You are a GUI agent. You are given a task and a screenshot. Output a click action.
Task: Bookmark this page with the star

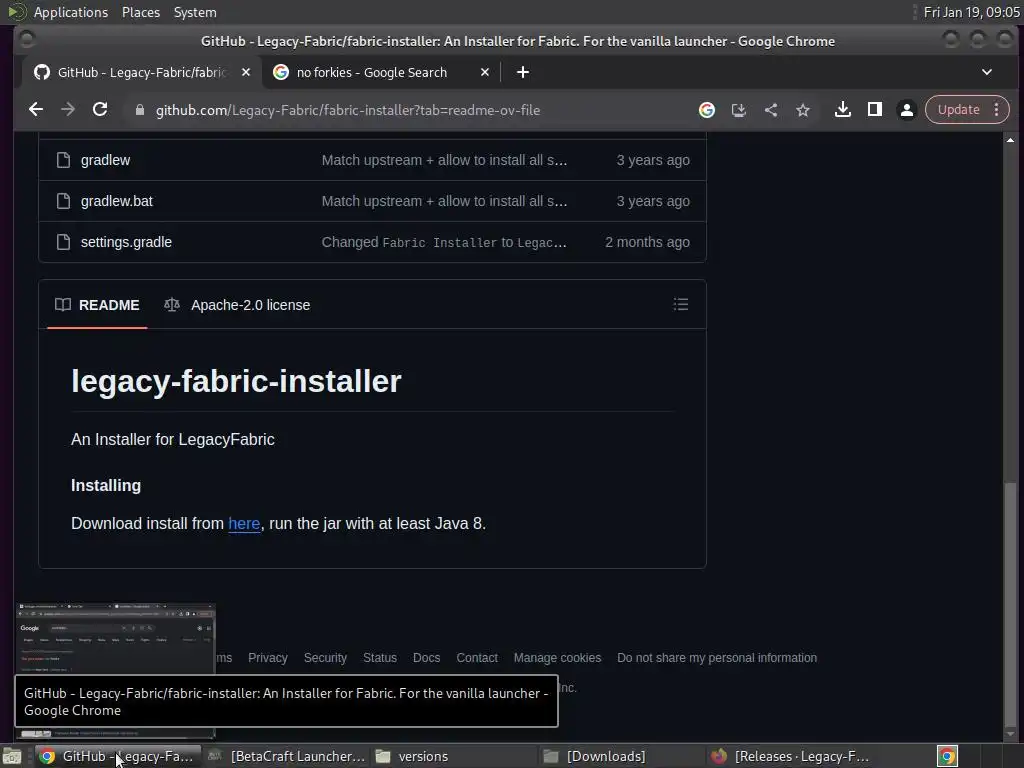[803, 110]
